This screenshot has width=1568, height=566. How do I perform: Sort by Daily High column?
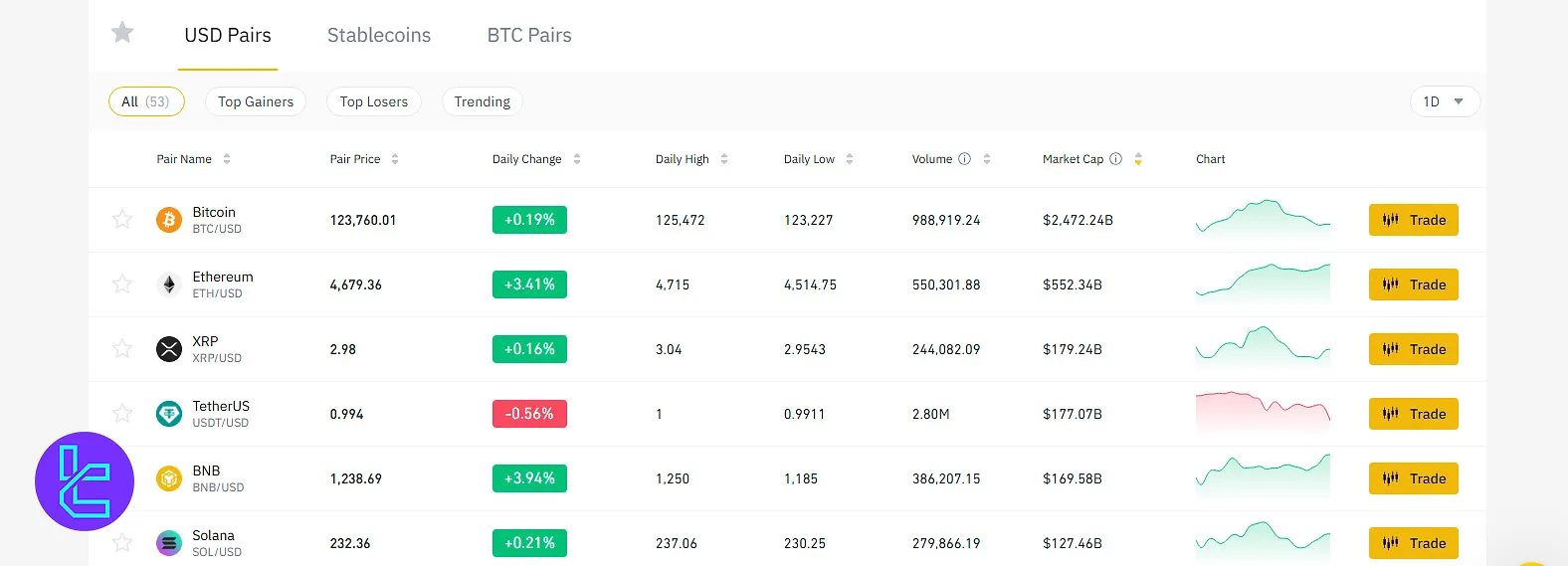pos(691,159)
